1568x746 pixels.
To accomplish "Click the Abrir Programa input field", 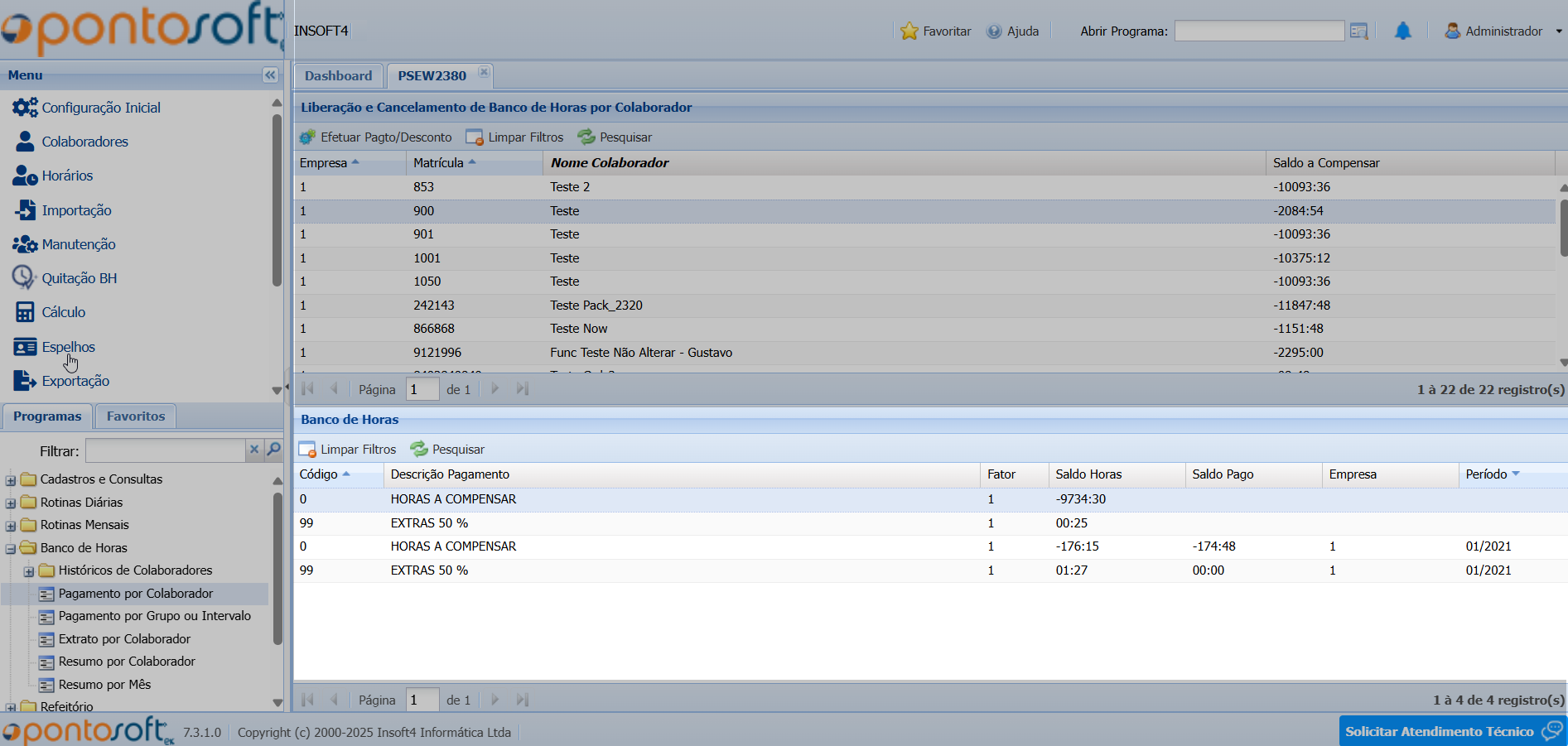I will tap(1258, 31).
